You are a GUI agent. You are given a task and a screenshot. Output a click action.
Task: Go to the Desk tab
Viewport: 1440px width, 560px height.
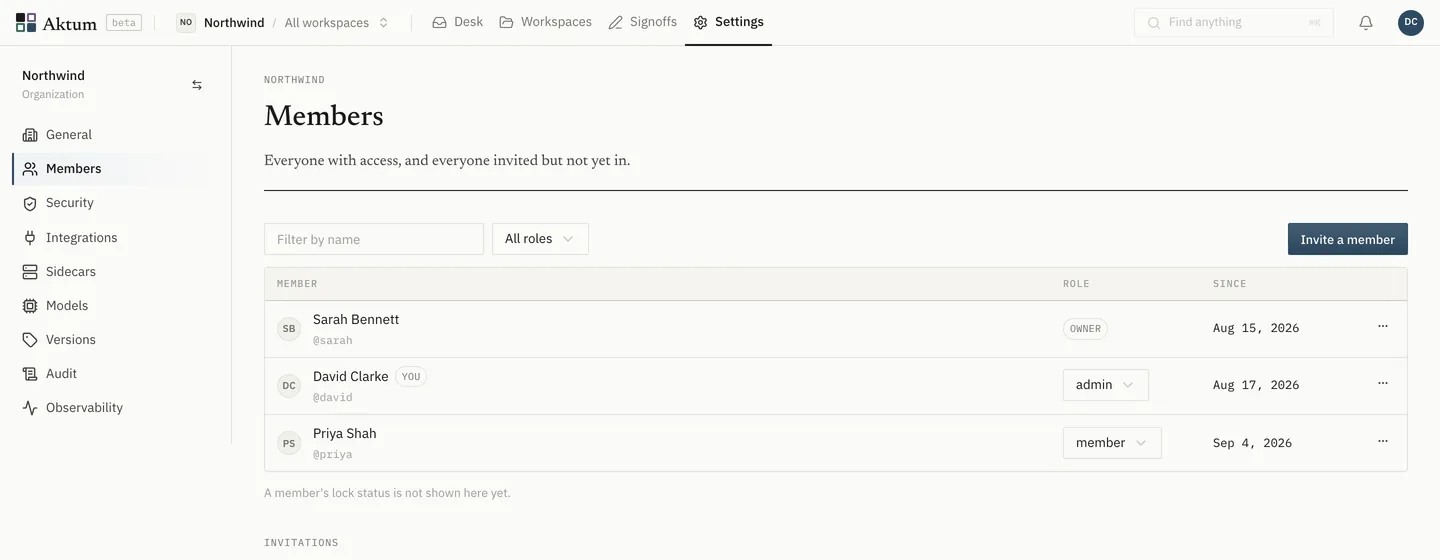pos(458,22)
